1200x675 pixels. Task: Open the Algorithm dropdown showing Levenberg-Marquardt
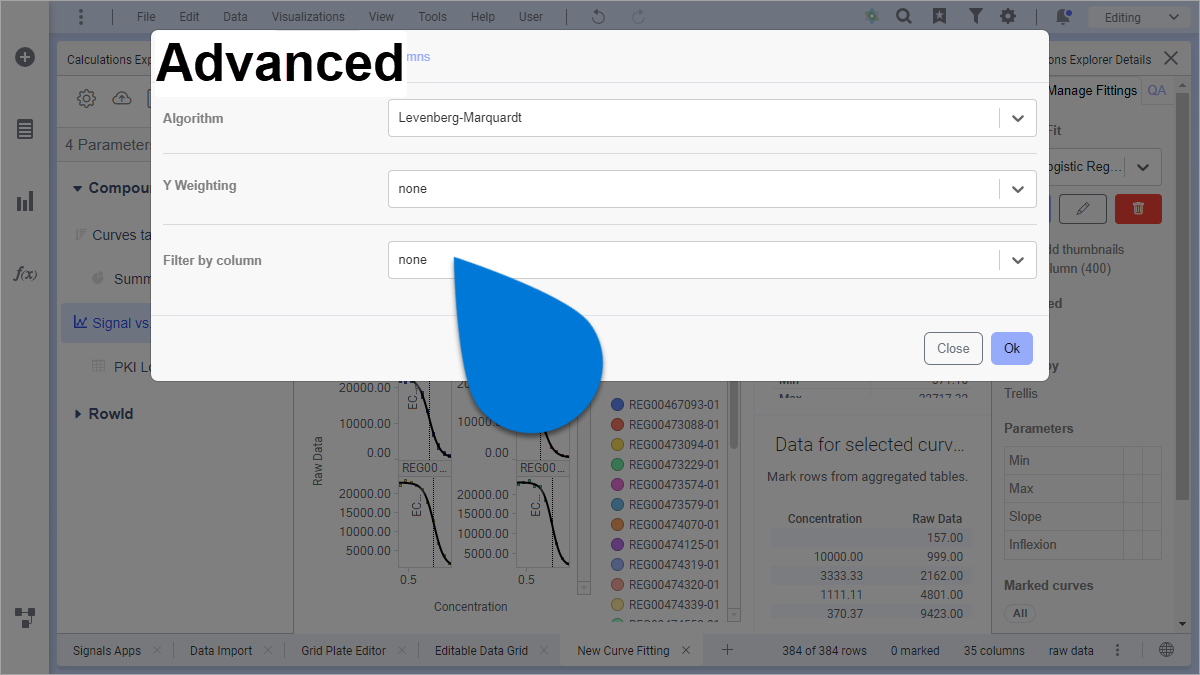(711, 118)
